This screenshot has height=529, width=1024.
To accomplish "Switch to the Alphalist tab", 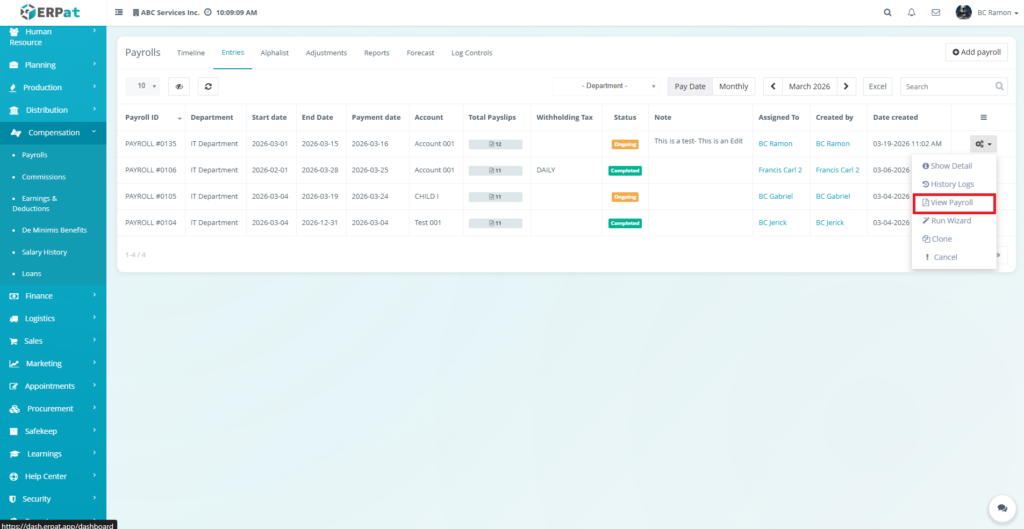I will coord(275,53).
